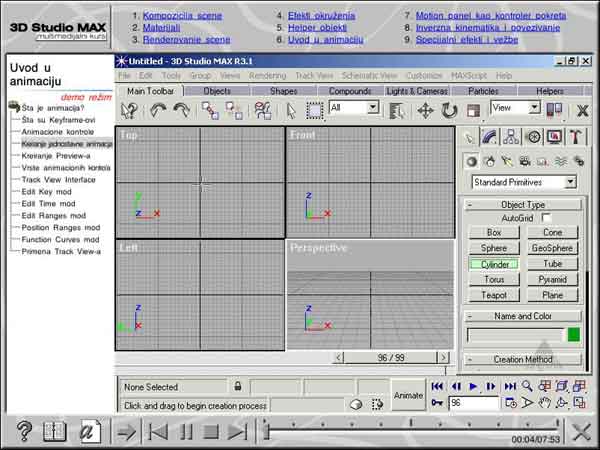Open the Kompozicija scene lesson link

click(x=182, y=16)
